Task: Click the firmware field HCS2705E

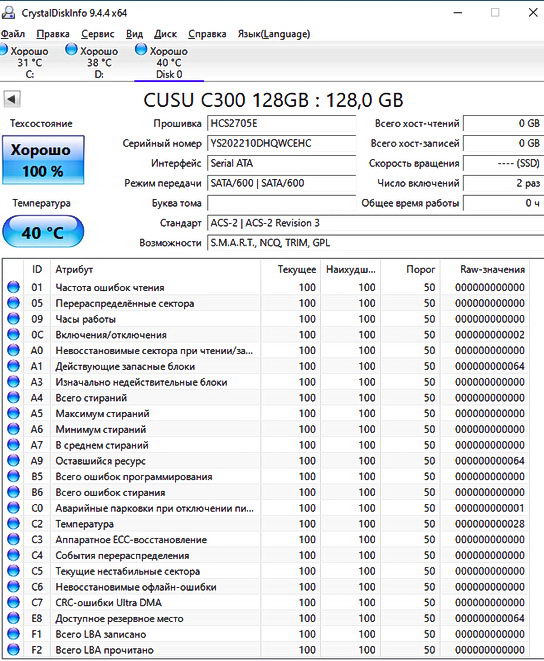Action: tap(281, 124)
